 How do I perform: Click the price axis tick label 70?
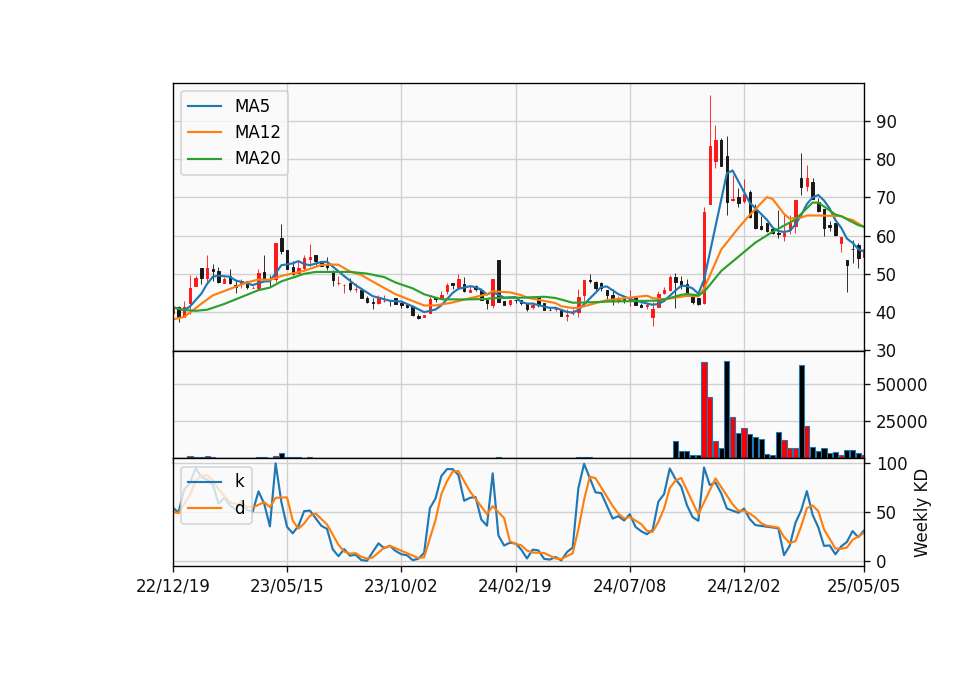click(x=886, y=198)
